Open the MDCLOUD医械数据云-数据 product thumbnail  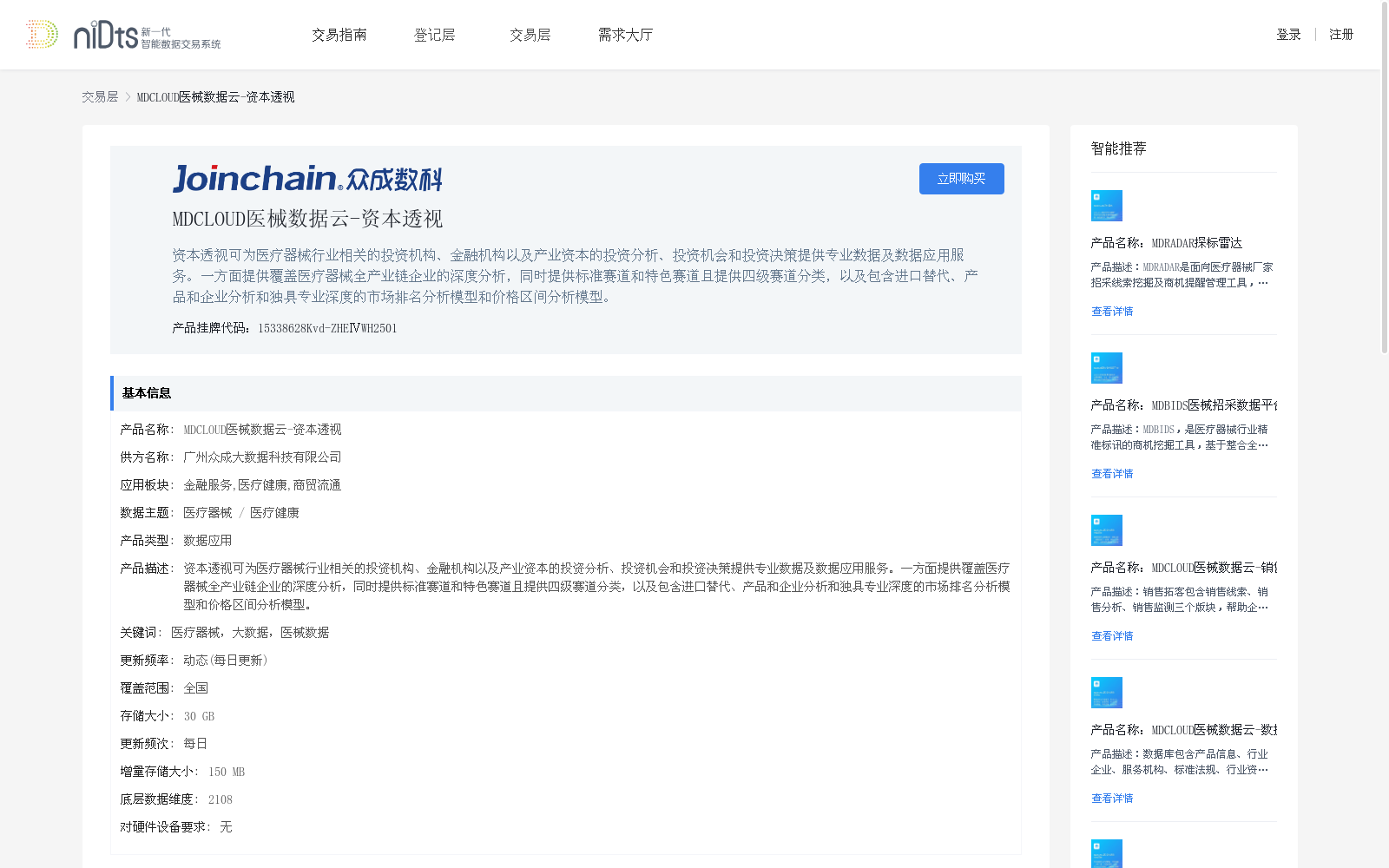pyautogui.click(x=1107, y=693)
